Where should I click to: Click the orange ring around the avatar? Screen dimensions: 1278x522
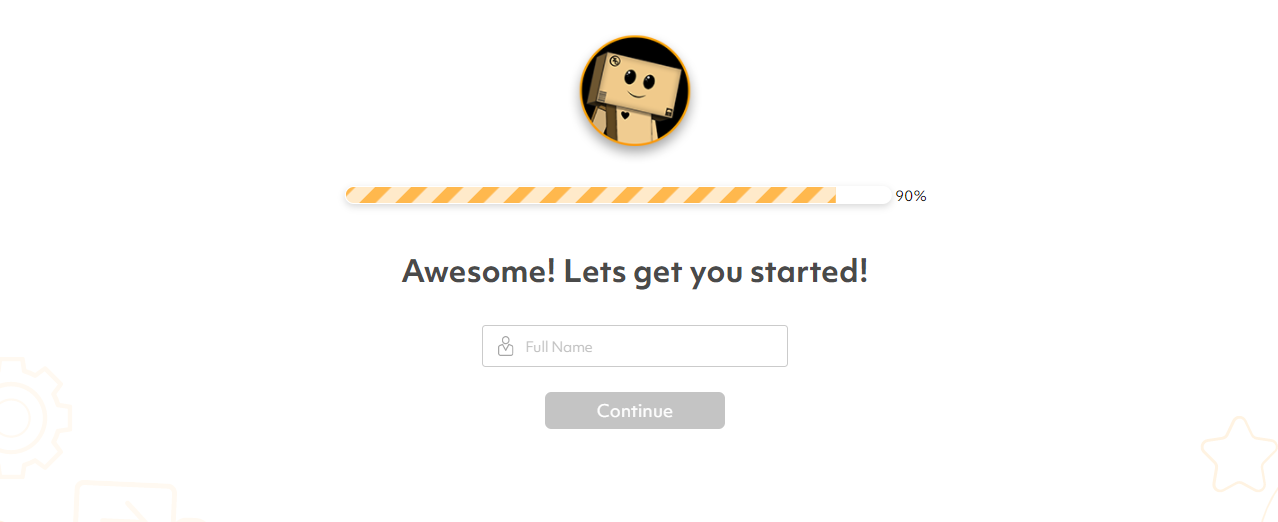(x=635, y=38)
